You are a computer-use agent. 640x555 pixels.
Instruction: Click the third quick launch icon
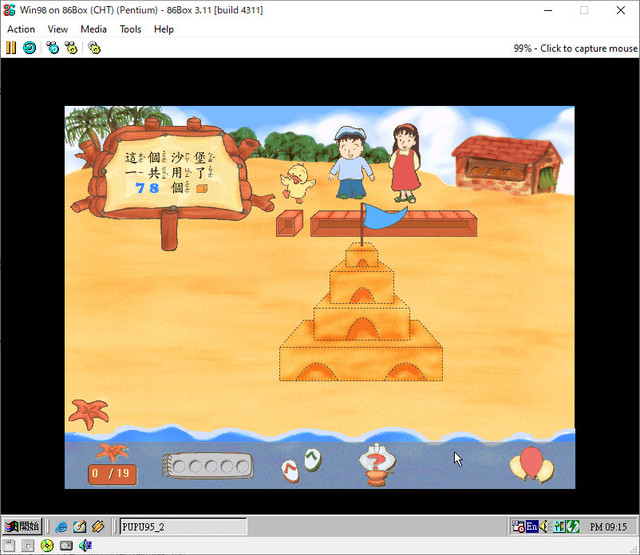pos(98,527)
